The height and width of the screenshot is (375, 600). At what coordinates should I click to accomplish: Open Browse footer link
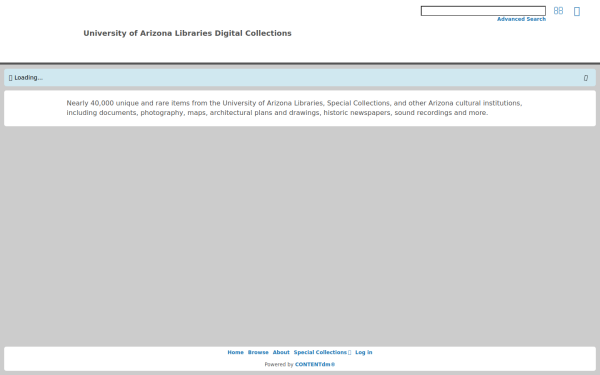point(258,352)
